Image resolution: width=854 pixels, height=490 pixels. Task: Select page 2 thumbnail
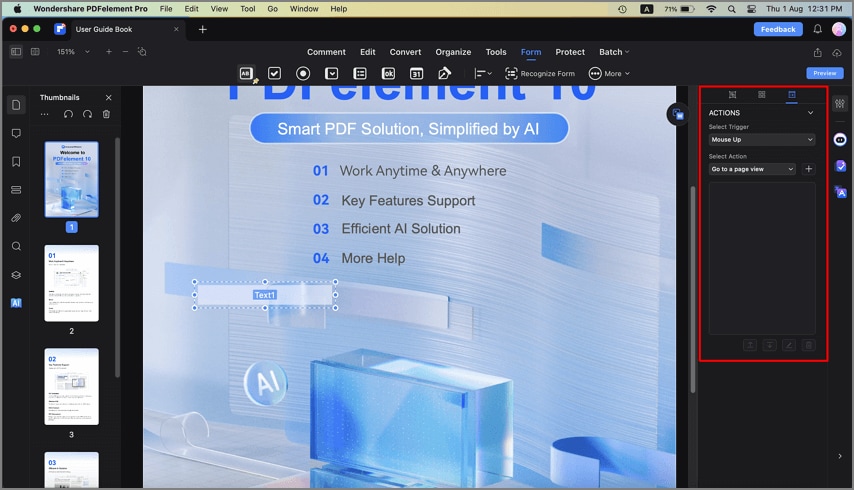click(x=71, y=283)
